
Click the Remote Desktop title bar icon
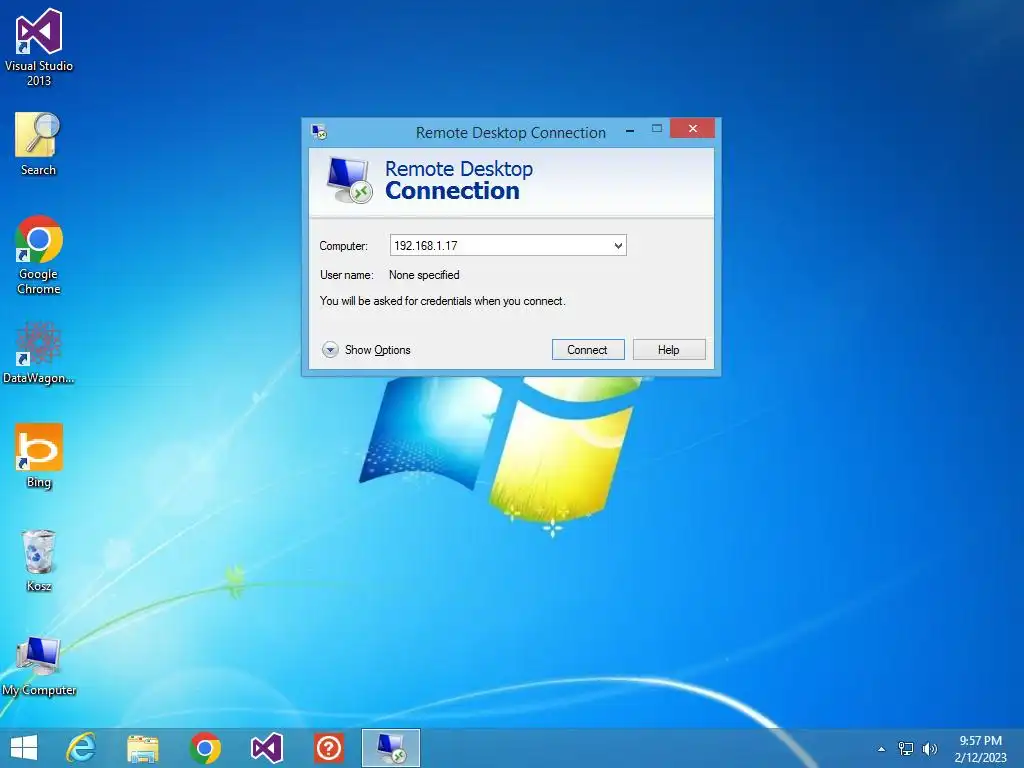coord(319,133)
